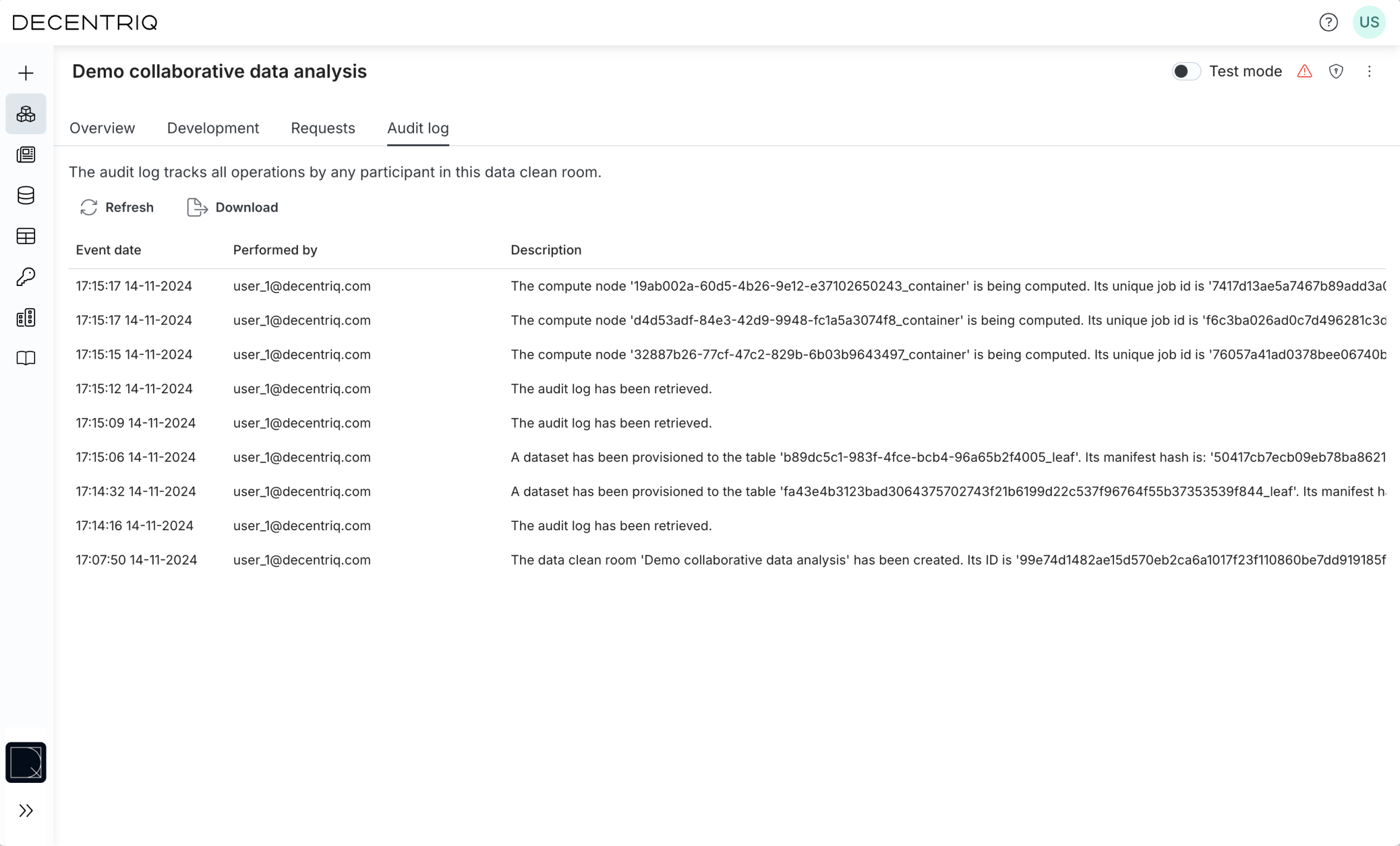Screen dimensions: 1400x846
Task: Expand the sidebar using the double chevron
Action: point(26,809)
